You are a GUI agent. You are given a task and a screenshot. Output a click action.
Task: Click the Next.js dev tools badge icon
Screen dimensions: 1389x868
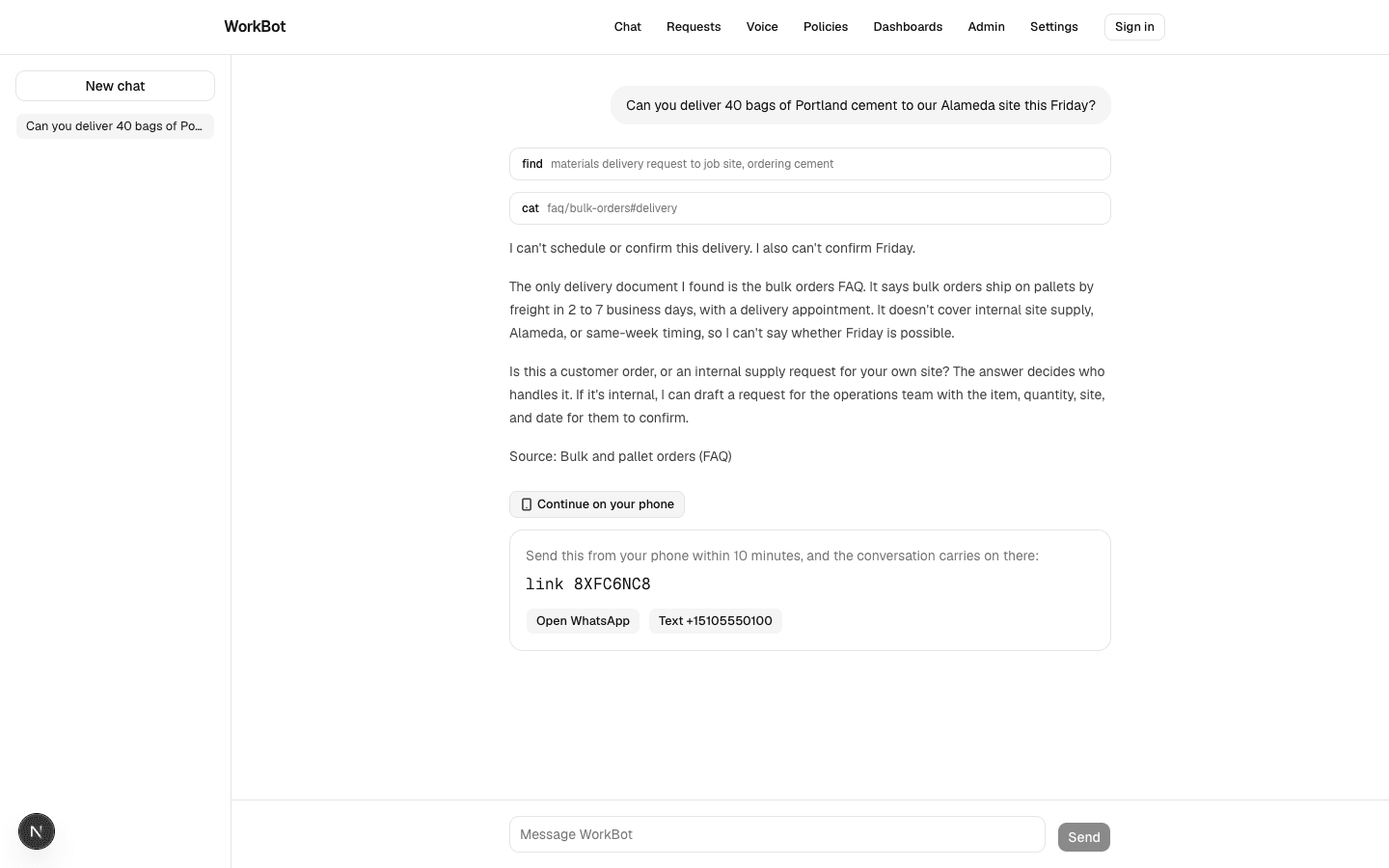click(37, 831)
